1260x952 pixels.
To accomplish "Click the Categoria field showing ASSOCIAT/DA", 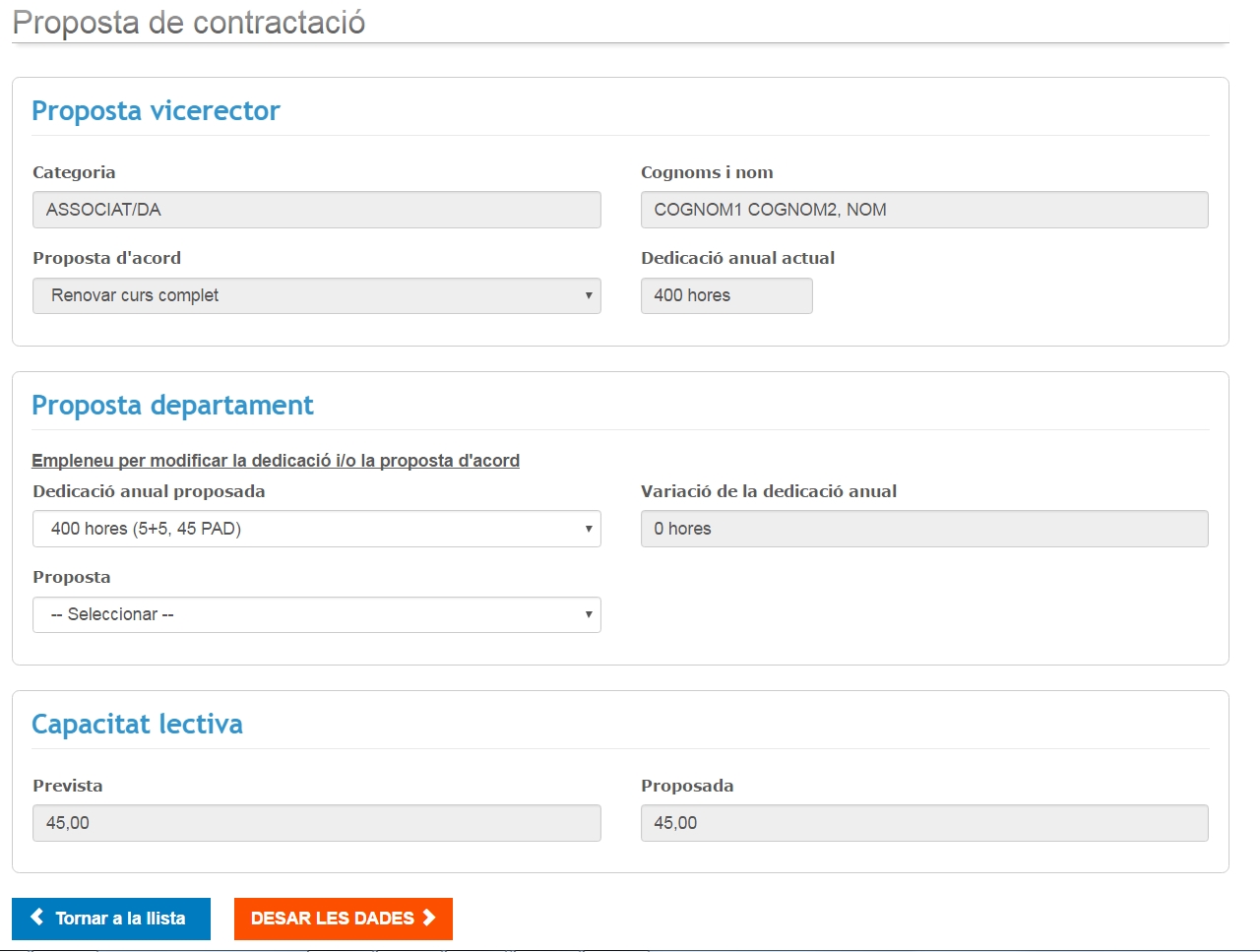I will 316,210.
